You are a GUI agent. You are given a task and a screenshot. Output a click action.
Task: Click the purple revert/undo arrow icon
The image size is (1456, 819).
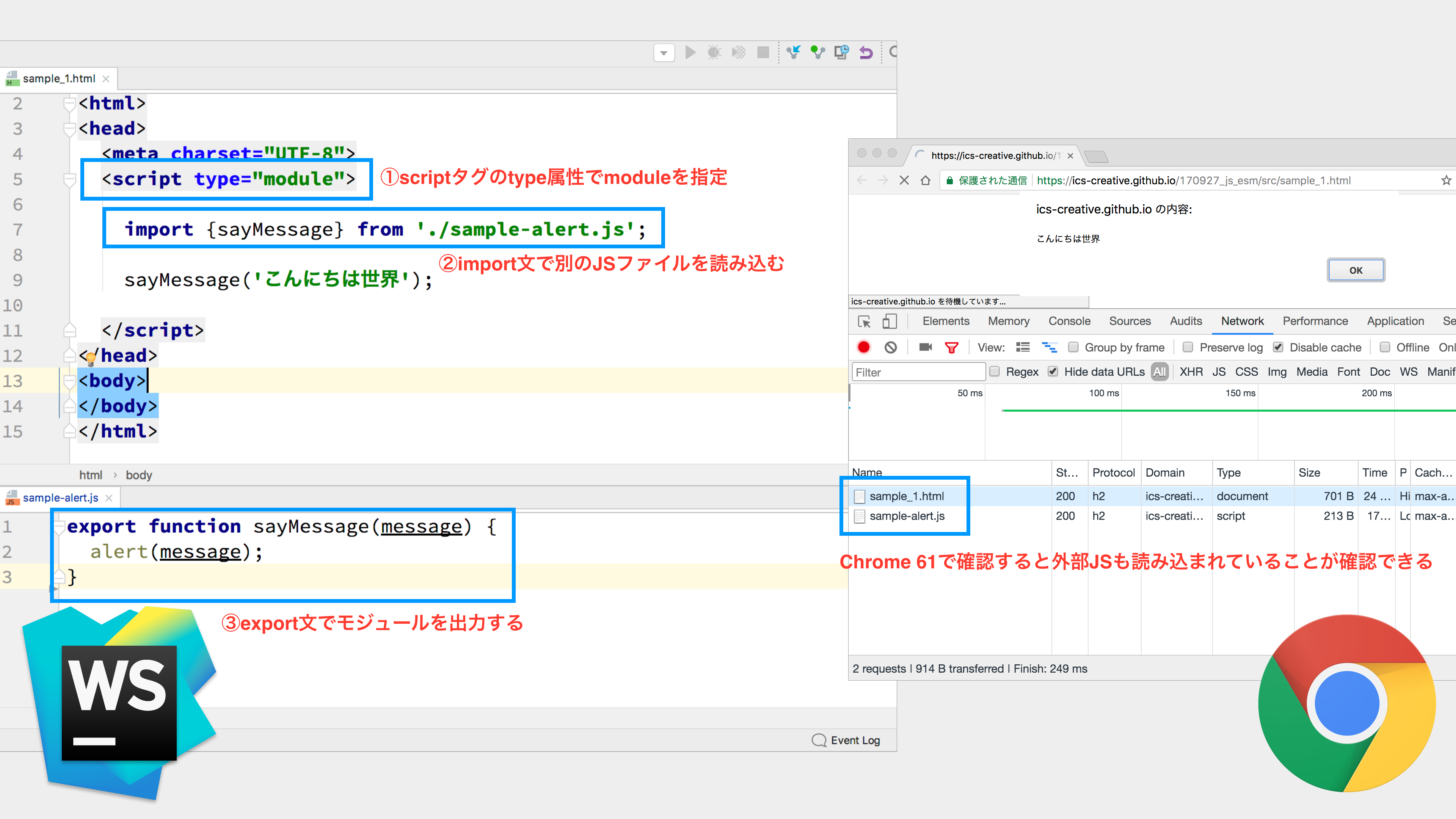point(866,53)
